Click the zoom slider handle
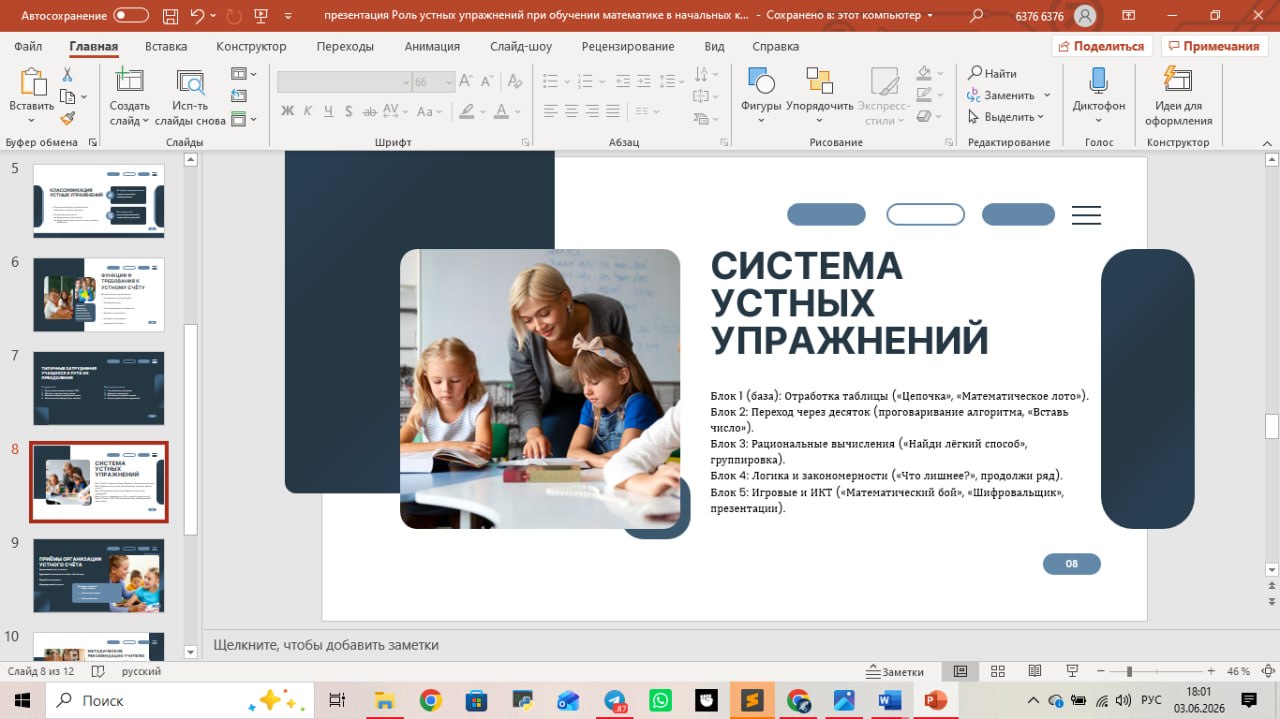The image size is (1280, 719). pyautogui.click(x=1129, y=671)
